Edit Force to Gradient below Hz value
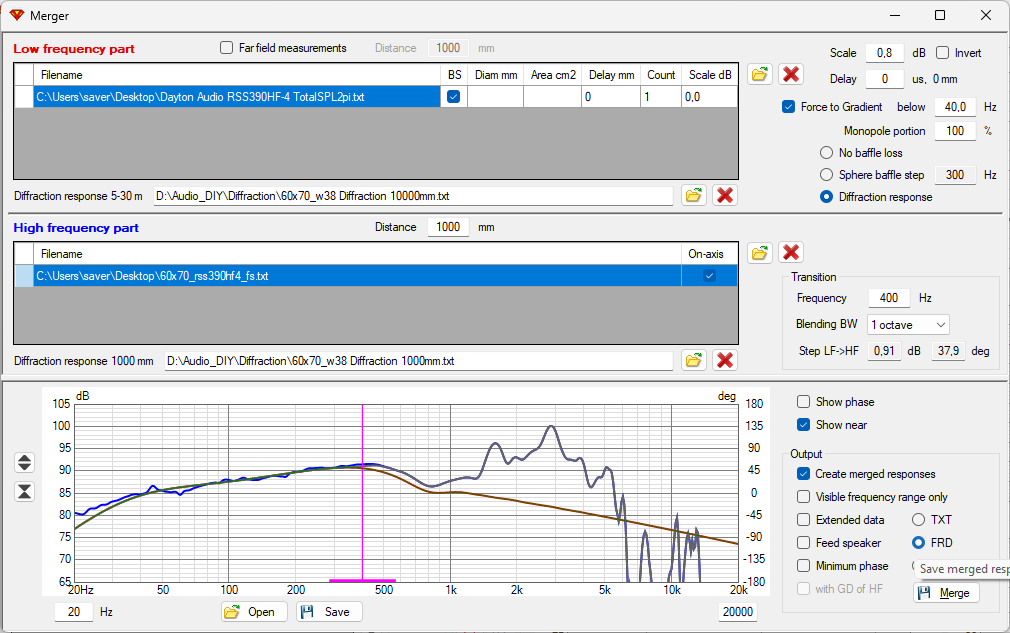The image size is (1010, 633). [955, 107]
